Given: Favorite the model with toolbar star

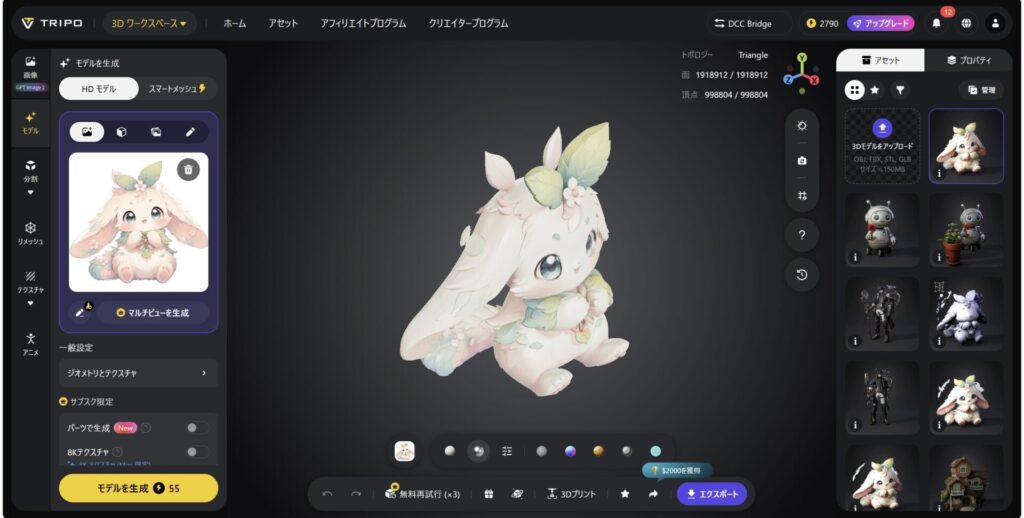Looking at the screenshot, I should [625, 494].
